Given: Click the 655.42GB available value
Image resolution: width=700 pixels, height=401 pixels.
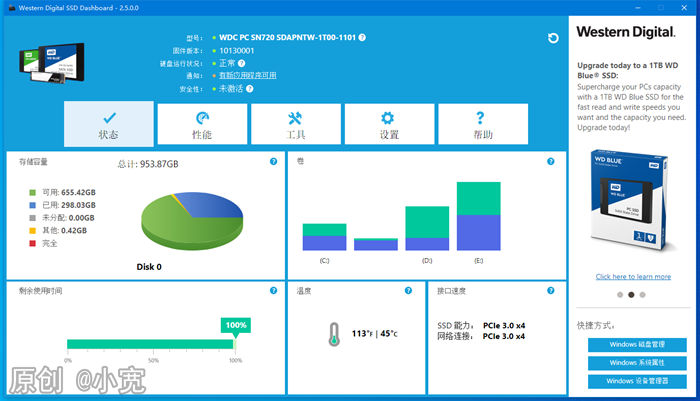Looking at the screenshot, I should tap(79, 192).
